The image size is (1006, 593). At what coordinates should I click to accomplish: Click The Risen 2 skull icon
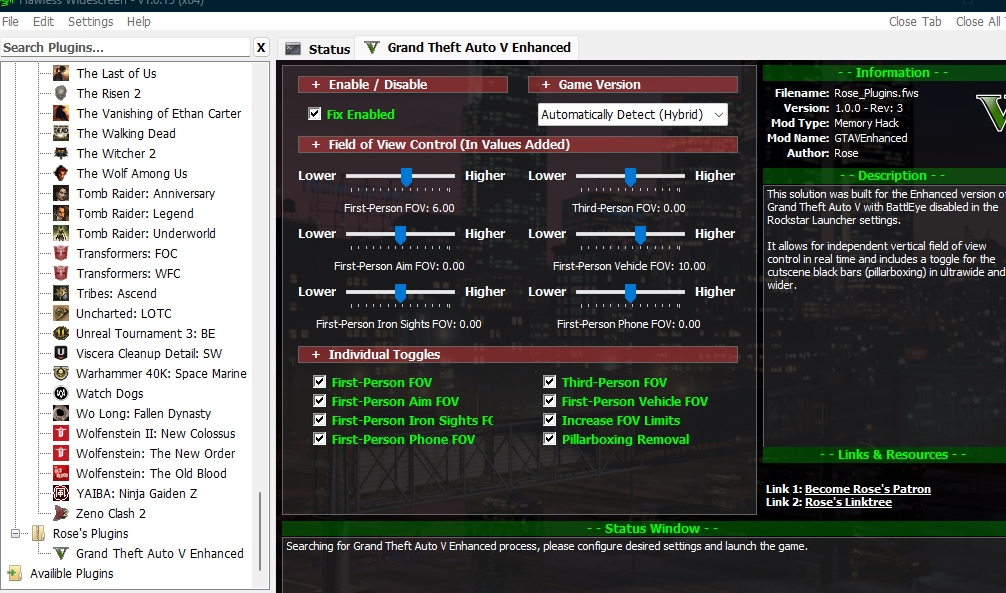(x=61, y=93)
